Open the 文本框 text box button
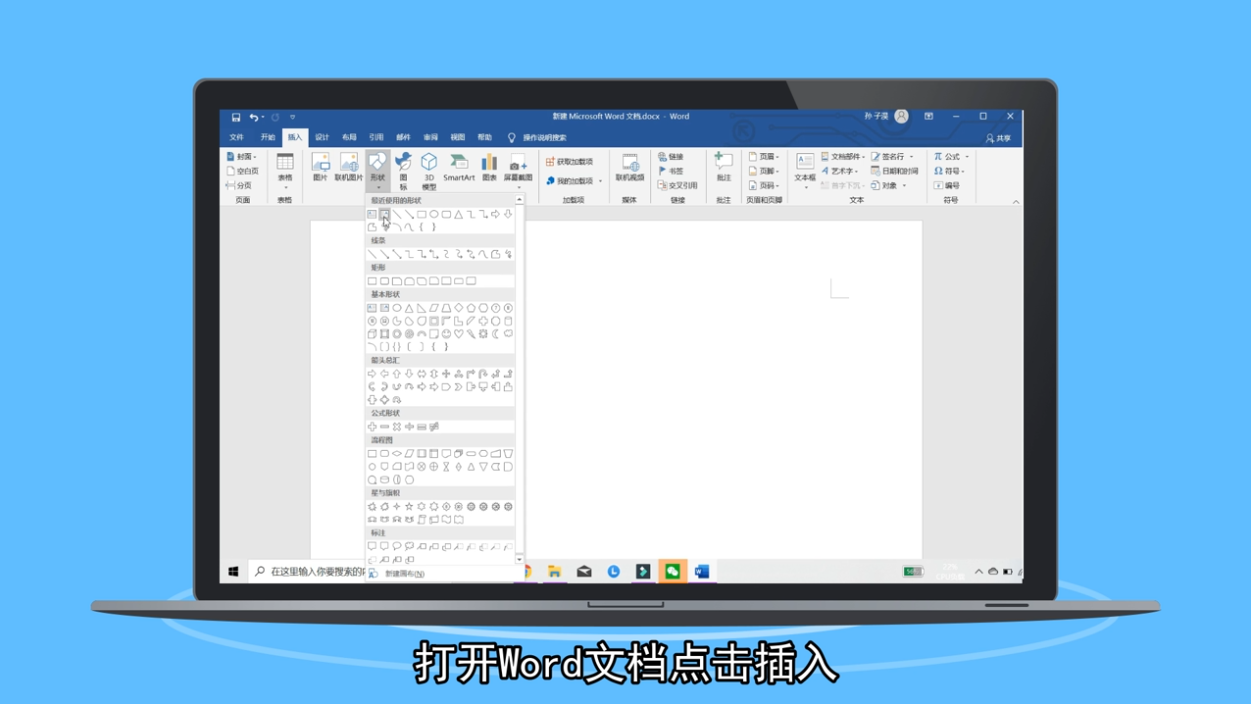The image size is (1251, 704). coord(805,170)
